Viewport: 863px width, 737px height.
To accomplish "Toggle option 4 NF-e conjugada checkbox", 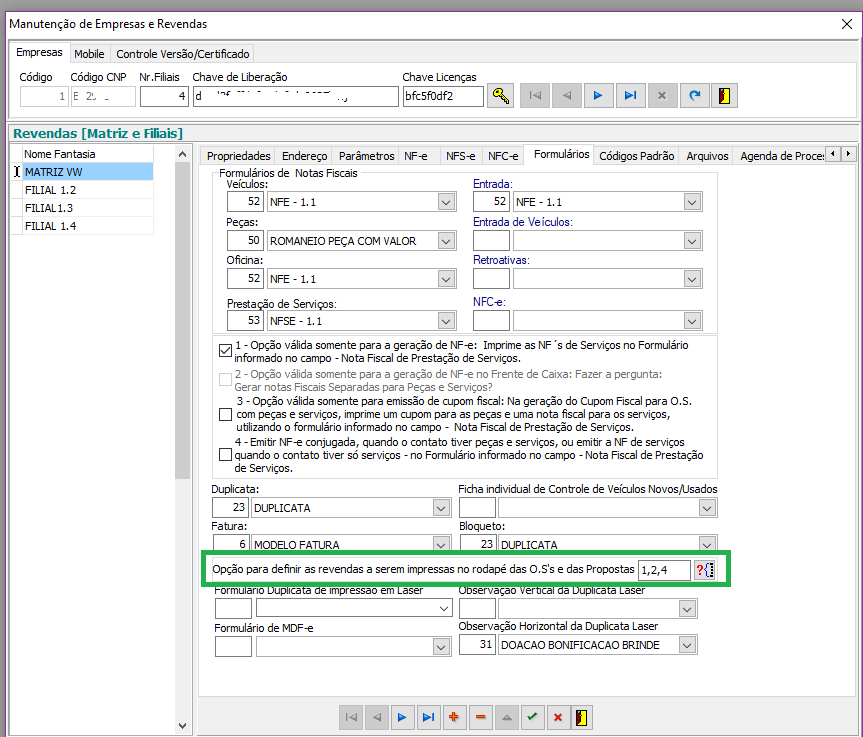I will point(225,455).
